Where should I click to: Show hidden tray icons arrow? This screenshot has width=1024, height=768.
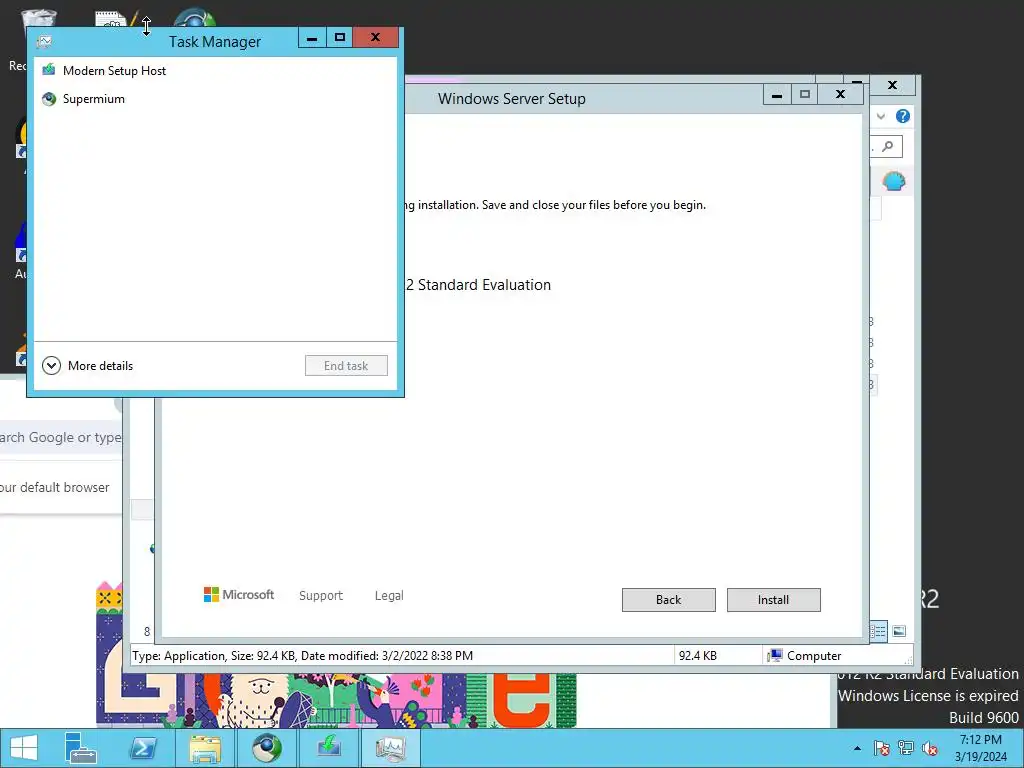[857, 748]
